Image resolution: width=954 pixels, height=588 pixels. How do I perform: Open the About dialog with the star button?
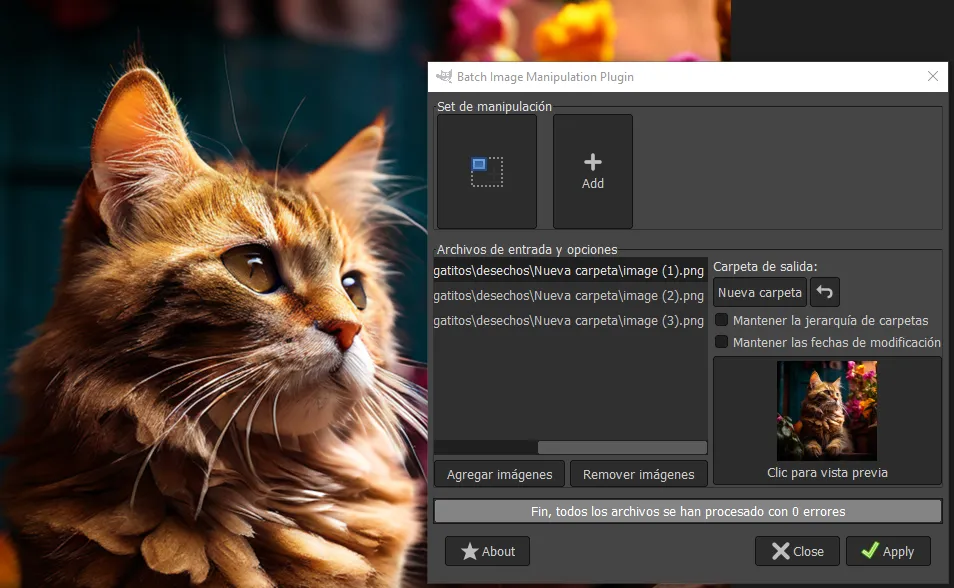487,551
